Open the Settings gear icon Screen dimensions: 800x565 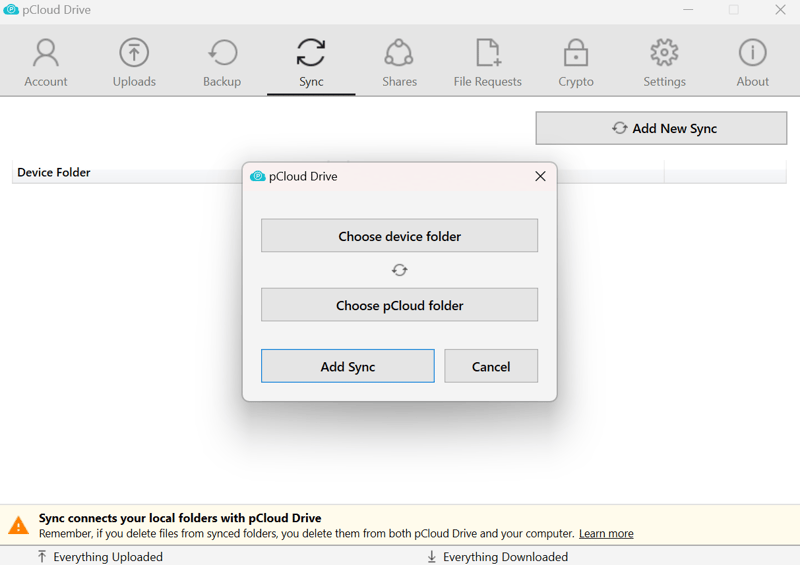[664, 53]
